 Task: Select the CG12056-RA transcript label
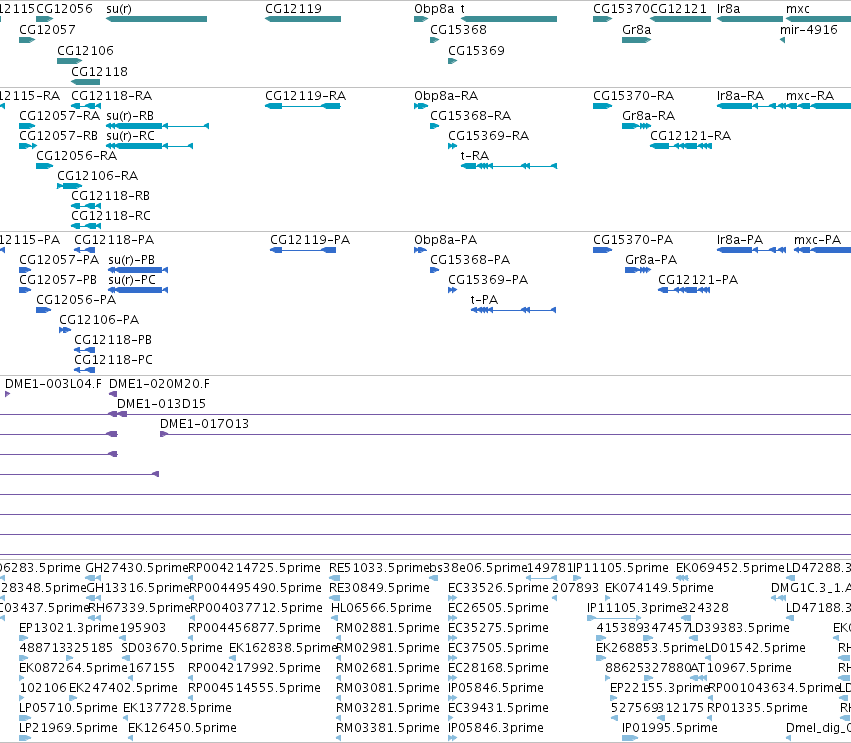click(77, 156)
